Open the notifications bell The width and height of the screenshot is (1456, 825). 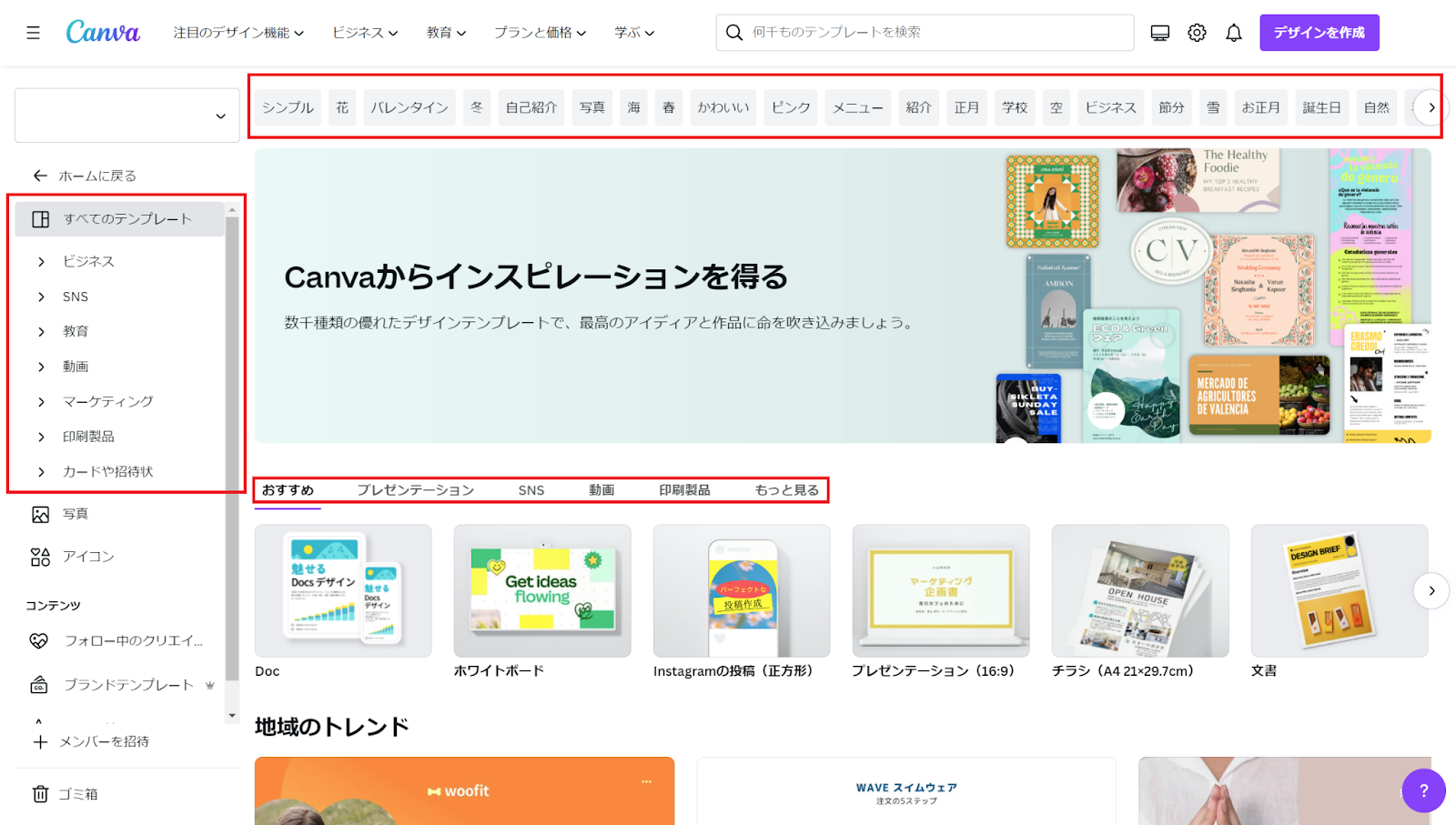point(1233,33)
